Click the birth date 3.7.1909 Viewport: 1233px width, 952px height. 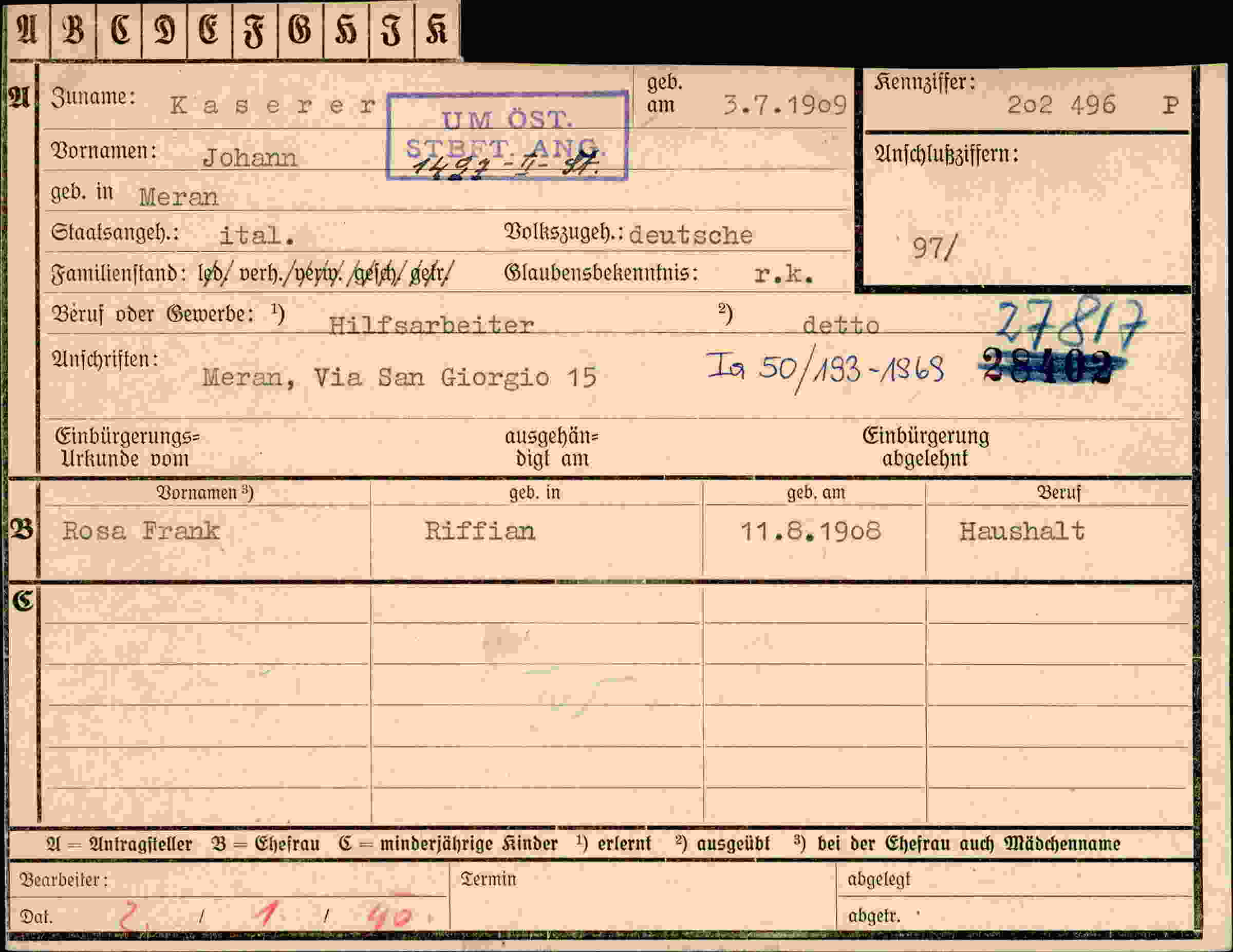pos(786,105)
